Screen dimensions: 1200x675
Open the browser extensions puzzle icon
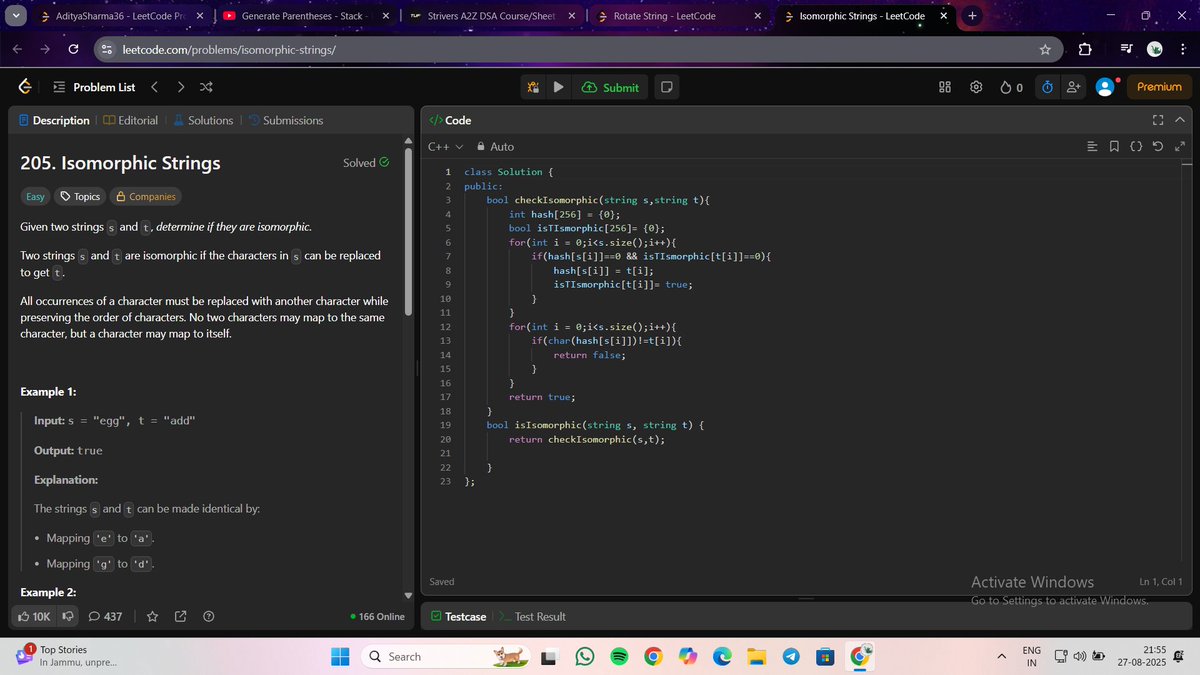[1086, 49]
